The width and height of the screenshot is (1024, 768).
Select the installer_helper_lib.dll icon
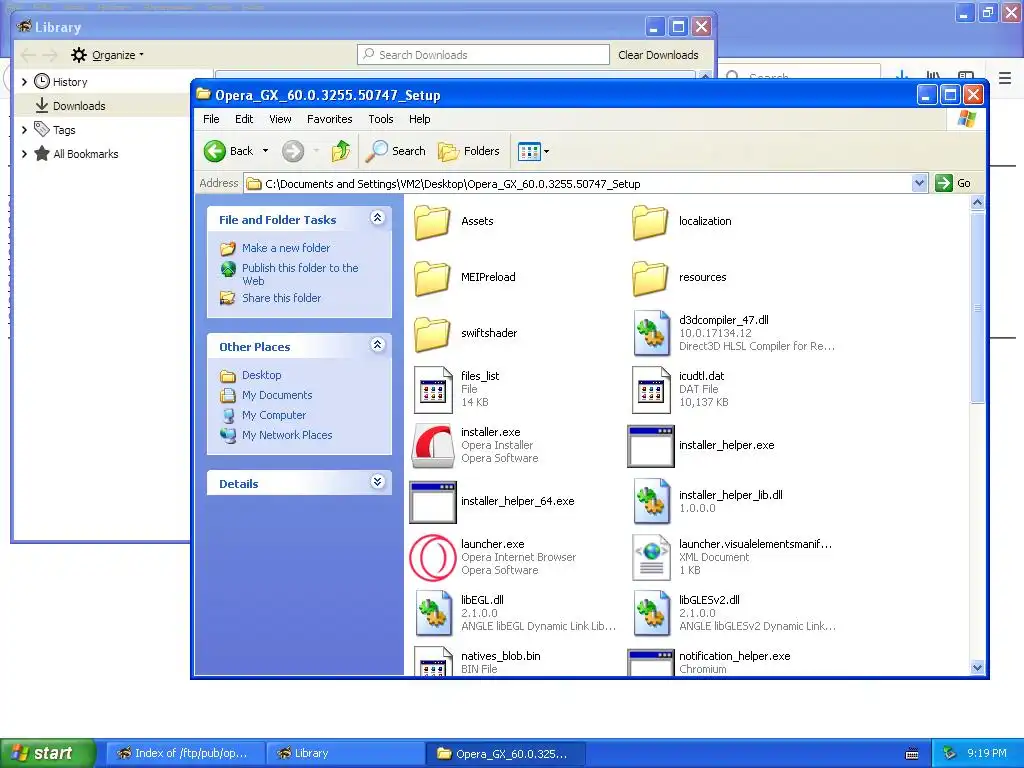click(652, 501)
